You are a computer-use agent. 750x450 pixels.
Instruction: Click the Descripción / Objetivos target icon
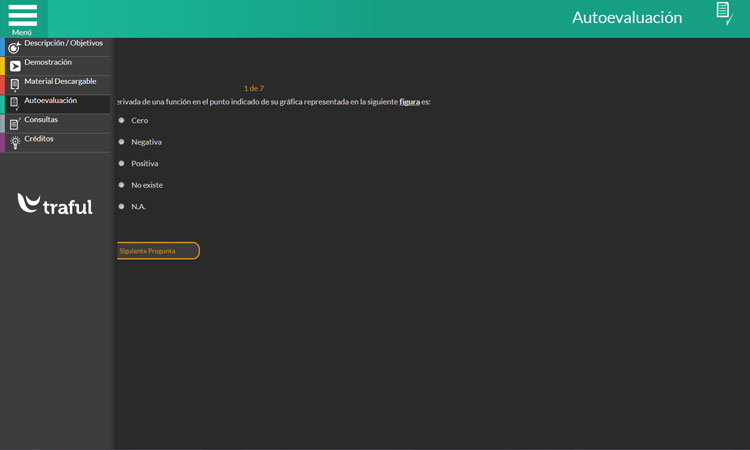(14, 47)
